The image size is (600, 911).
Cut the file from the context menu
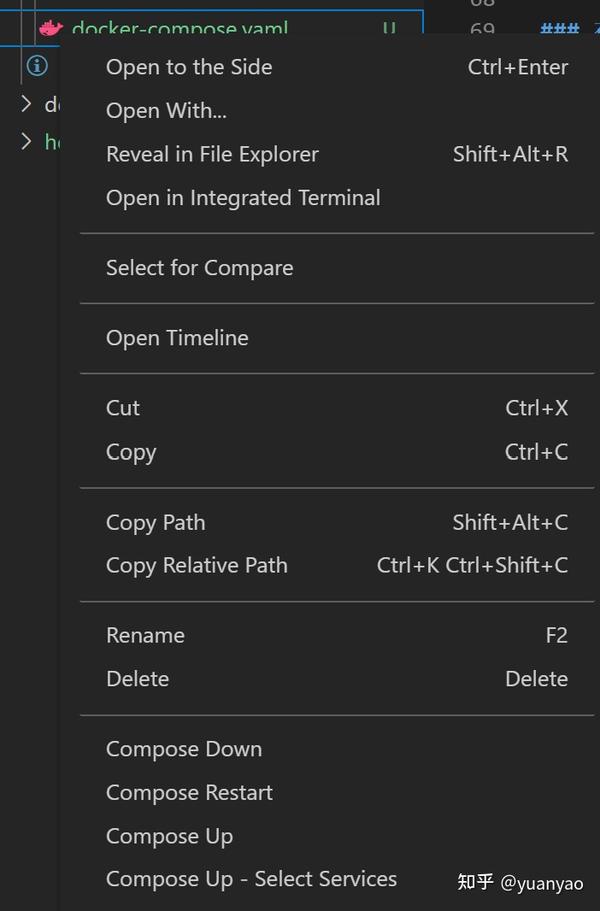pyautogui.click(x=123, y=408)
